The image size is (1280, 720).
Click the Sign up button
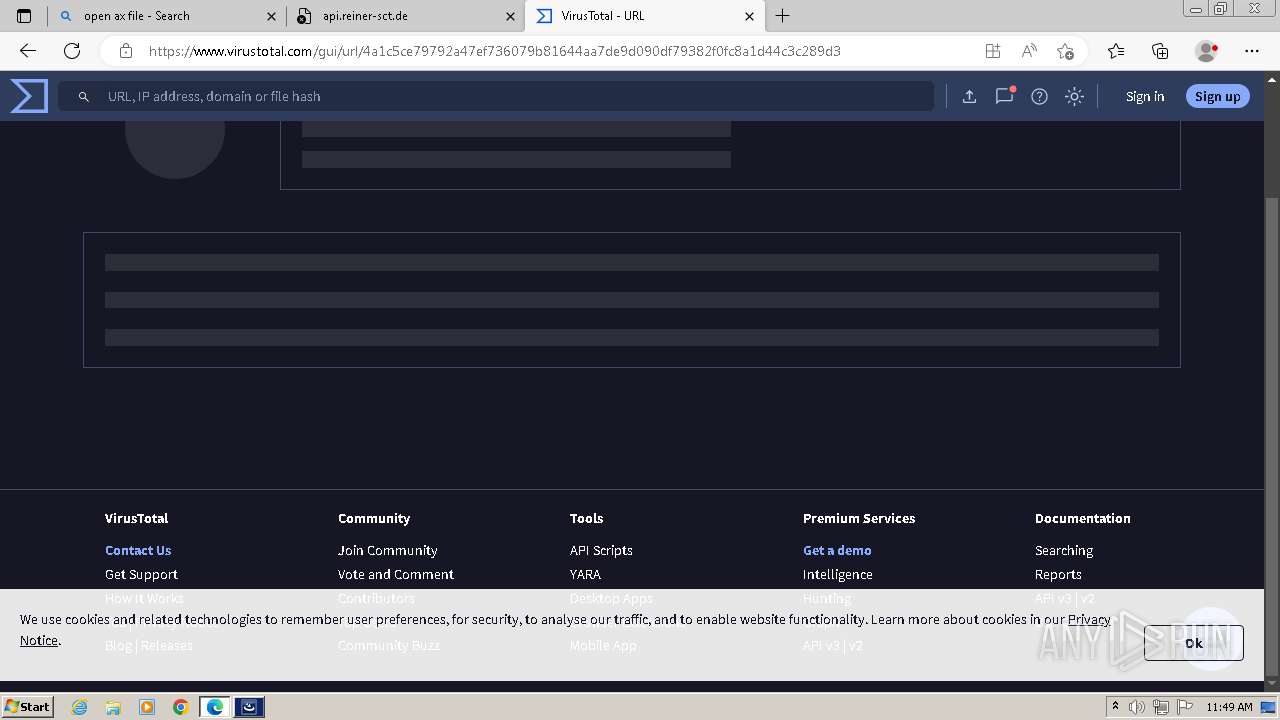[1217, 96]
